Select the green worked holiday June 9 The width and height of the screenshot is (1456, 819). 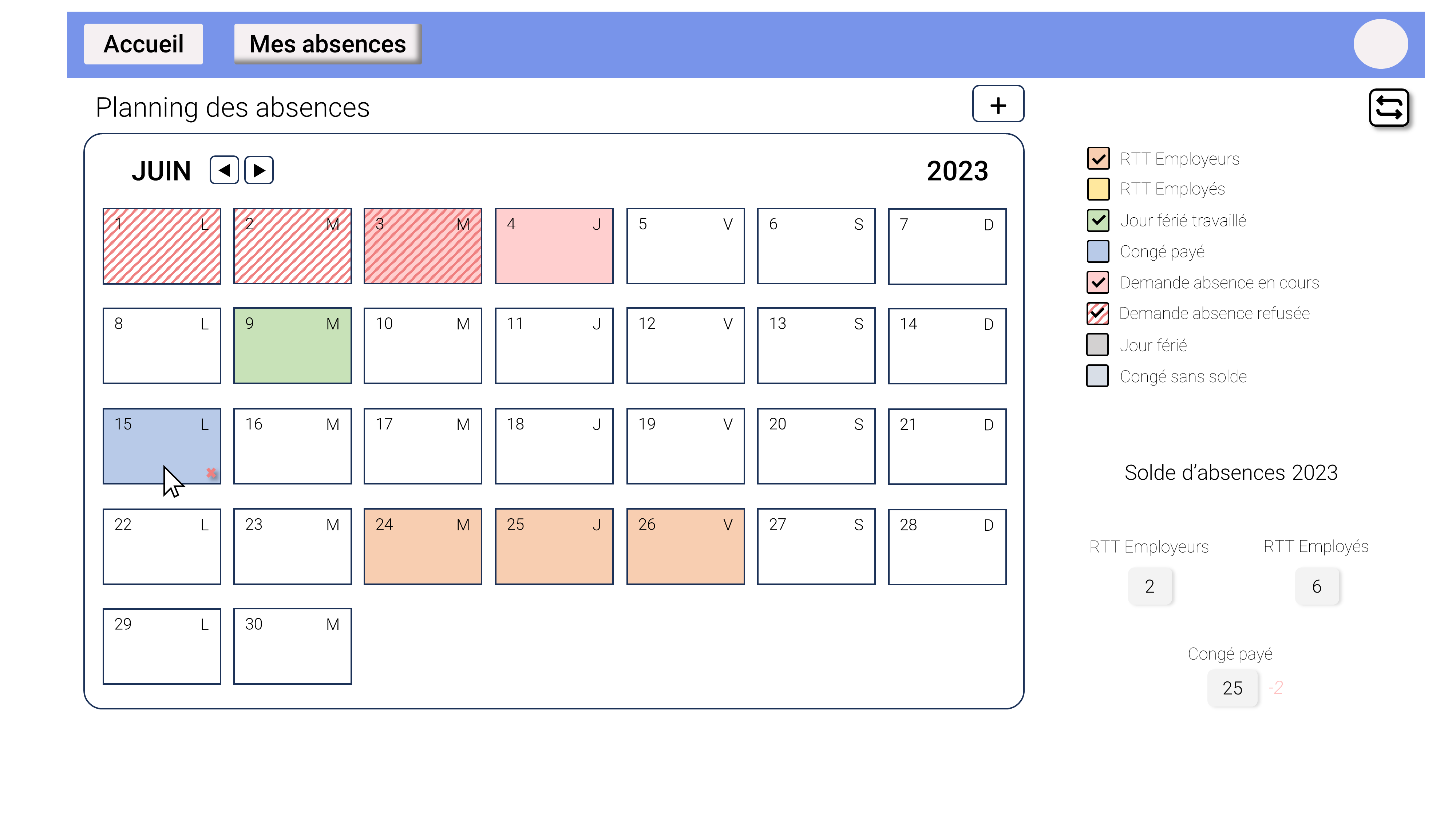pyautogui.click(x=292, y=345)
